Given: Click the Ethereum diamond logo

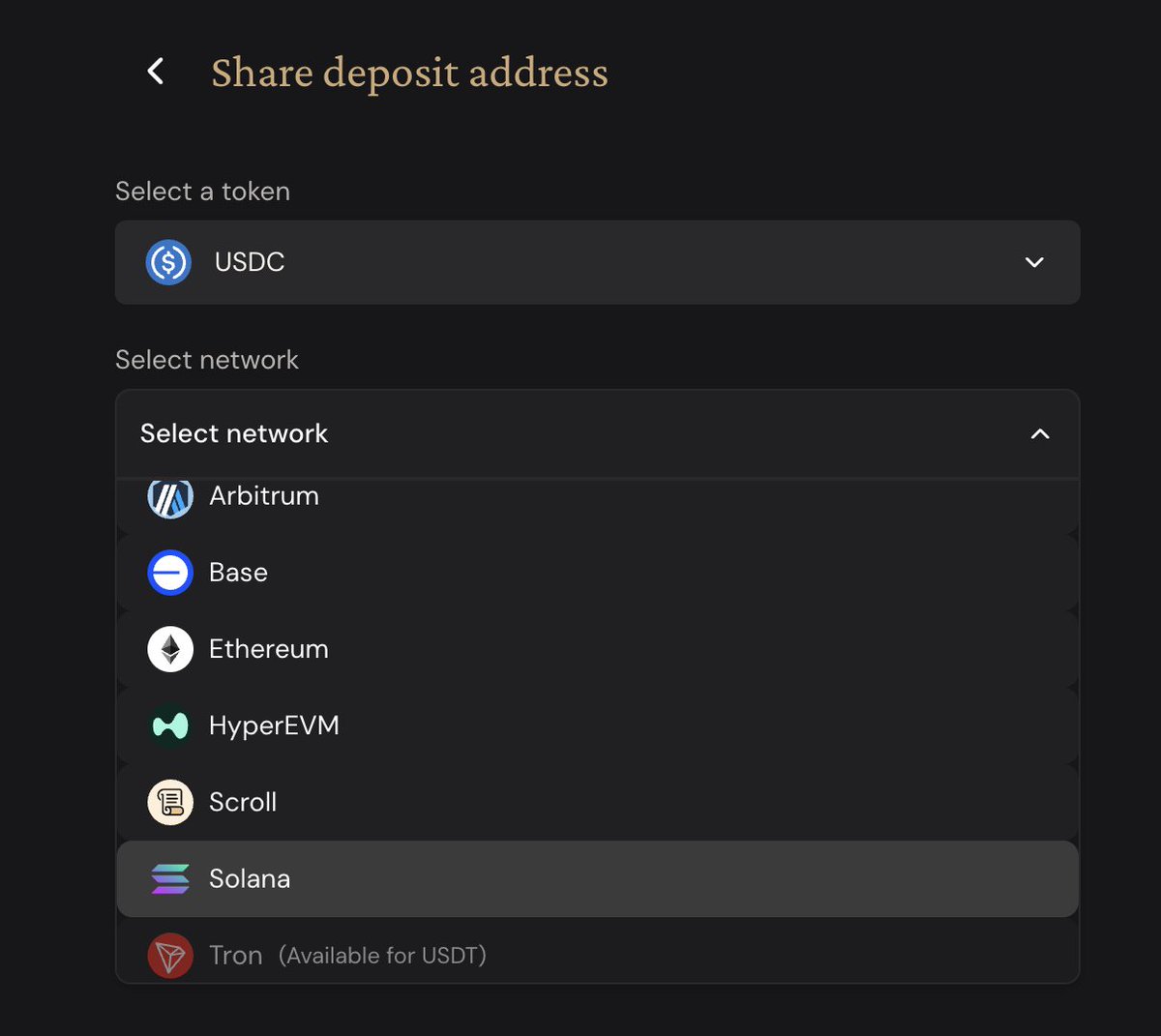Looking at the screenshot, I should point(170,649).
